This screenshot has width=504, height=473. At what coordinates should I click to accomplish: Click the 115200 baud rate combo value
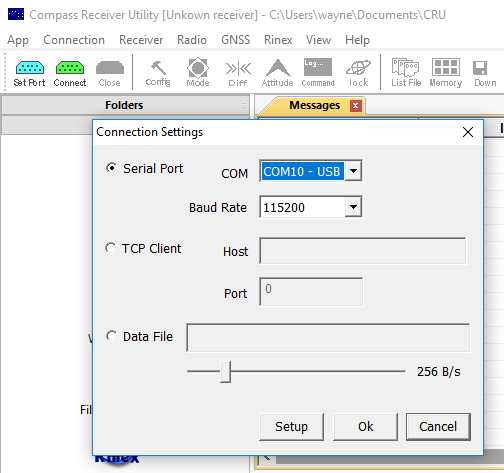pos(303,207)
